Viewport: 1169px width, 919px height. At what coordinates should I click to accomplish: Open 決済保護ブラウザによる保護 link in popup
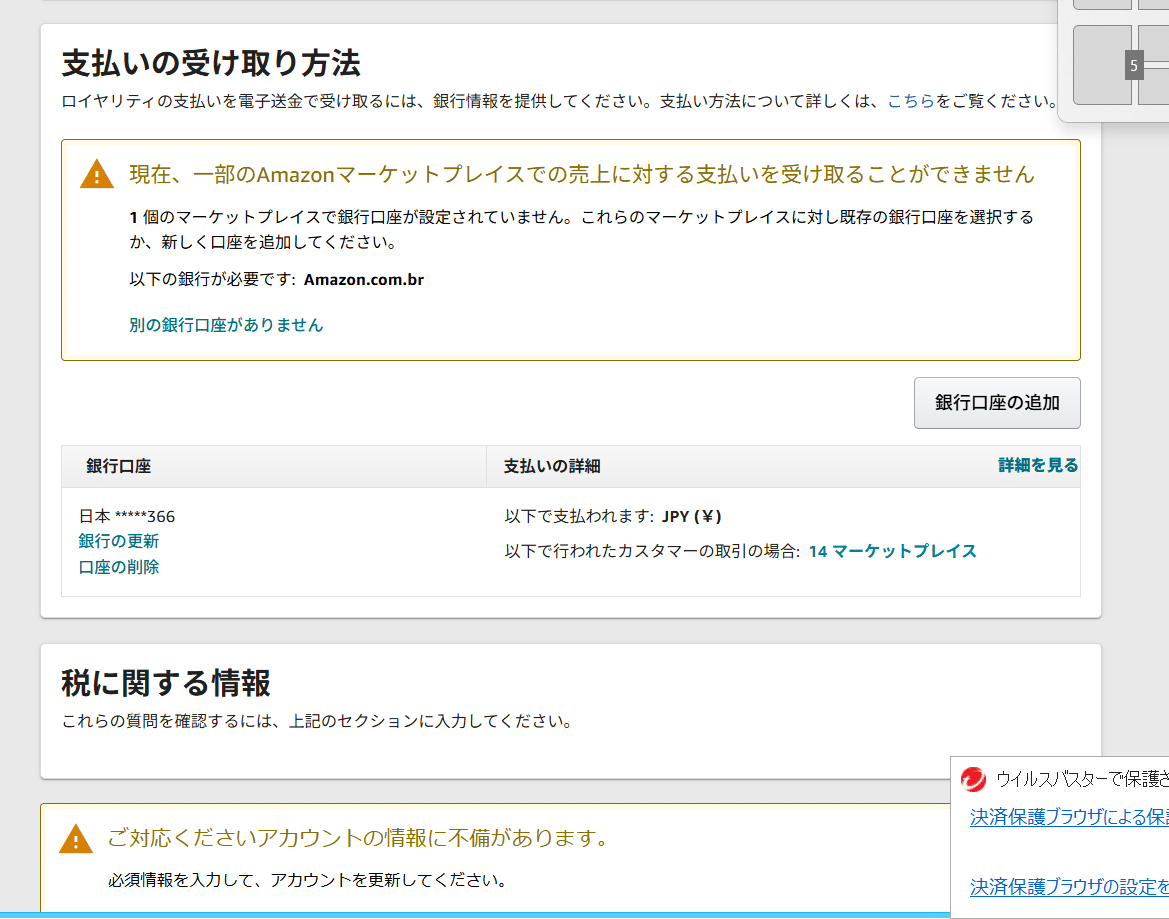pyautogui.click(x=1069, y=817)
